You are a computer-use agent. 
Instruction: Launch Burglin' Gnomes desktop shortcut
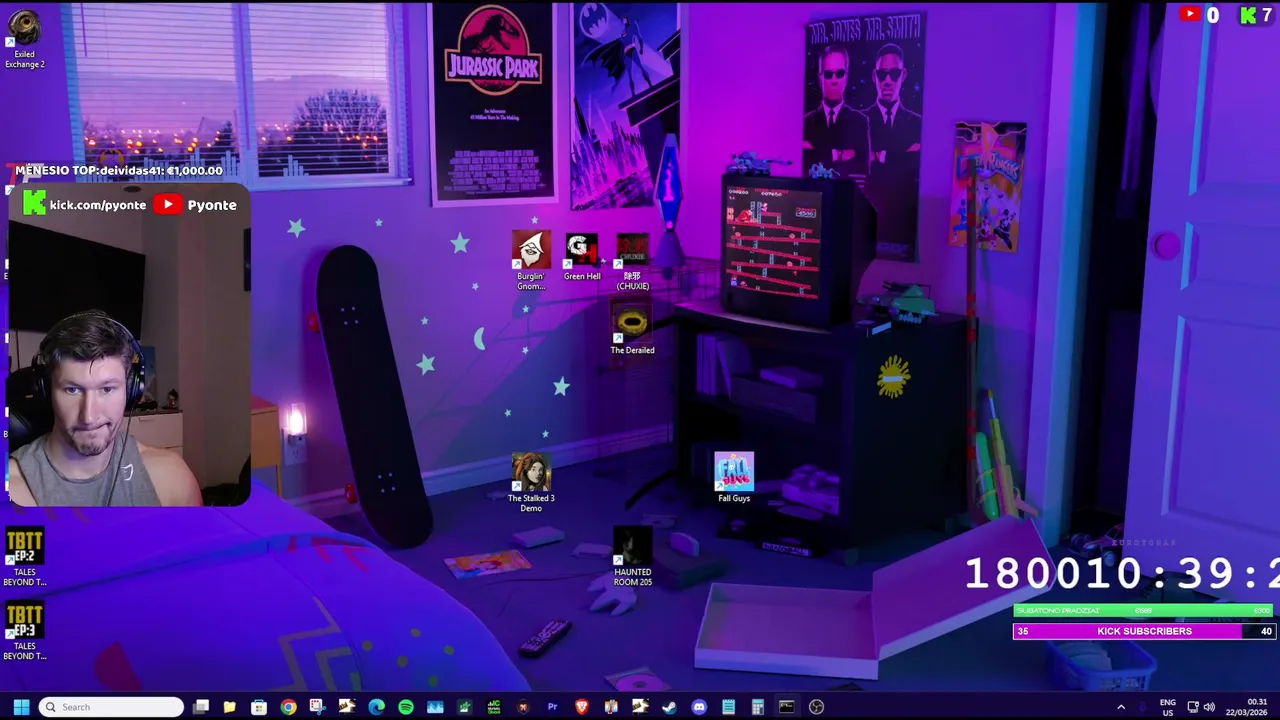pyautogui.click(x=531, y=262)
